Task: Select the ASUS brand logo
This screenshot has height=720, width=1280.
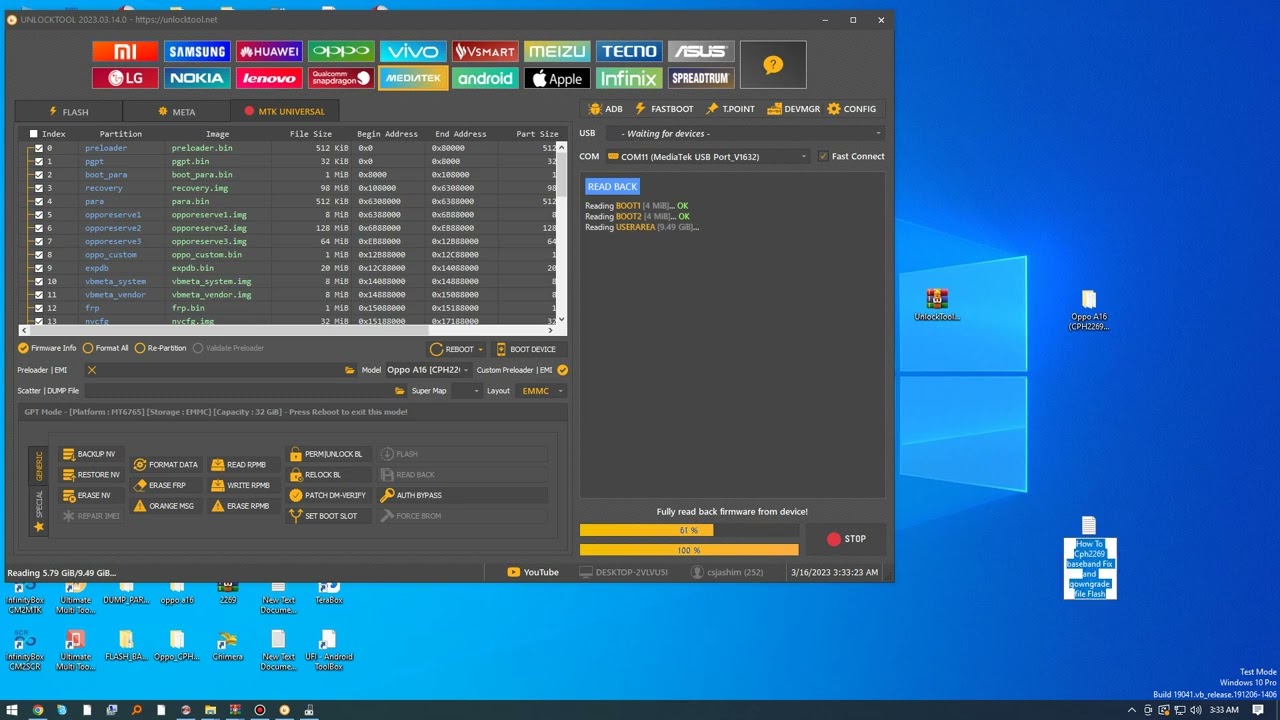Action: [701, 52]
